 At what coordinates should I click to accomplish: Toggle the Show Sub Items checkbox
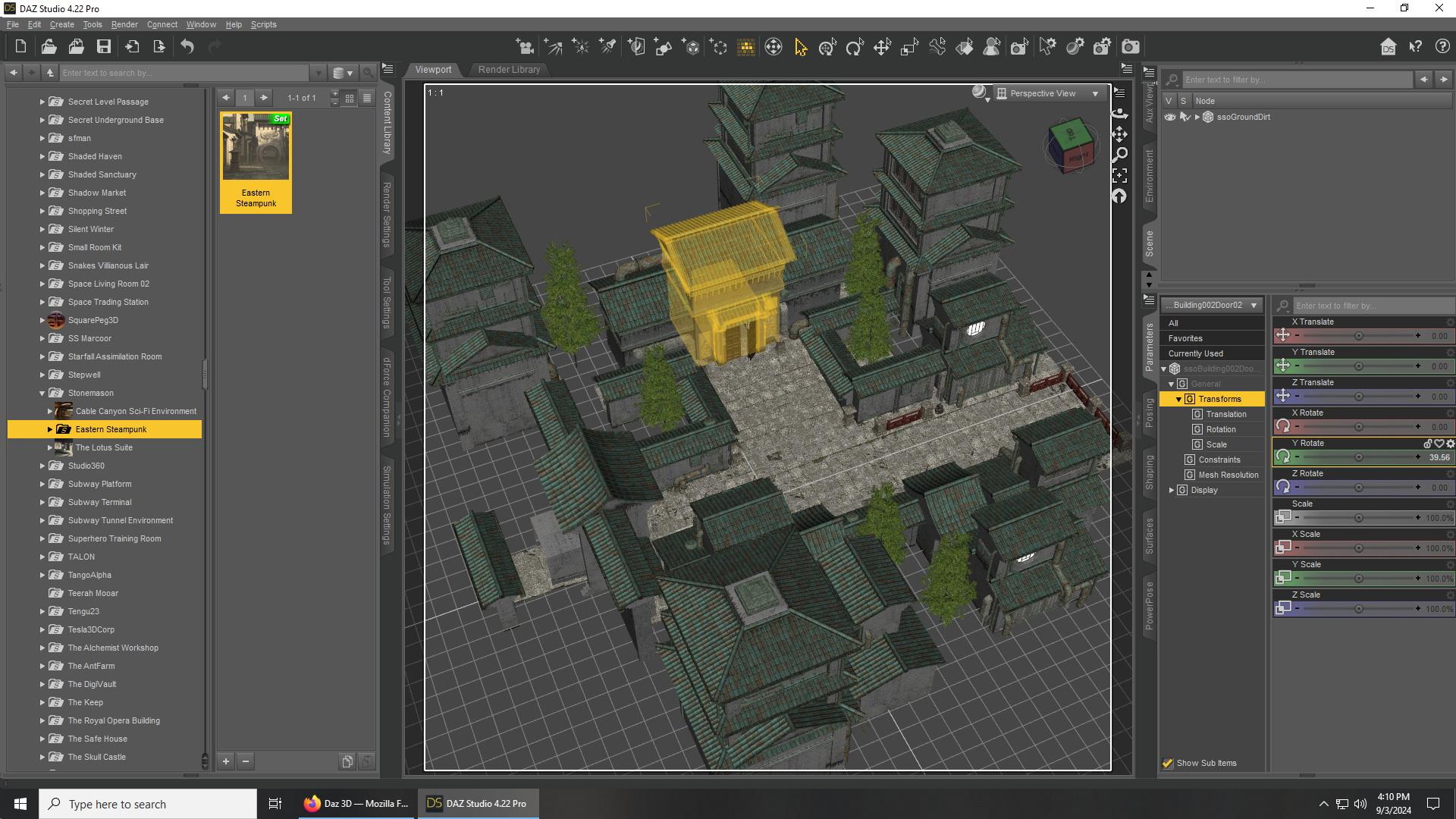(x=1168, y=763)
